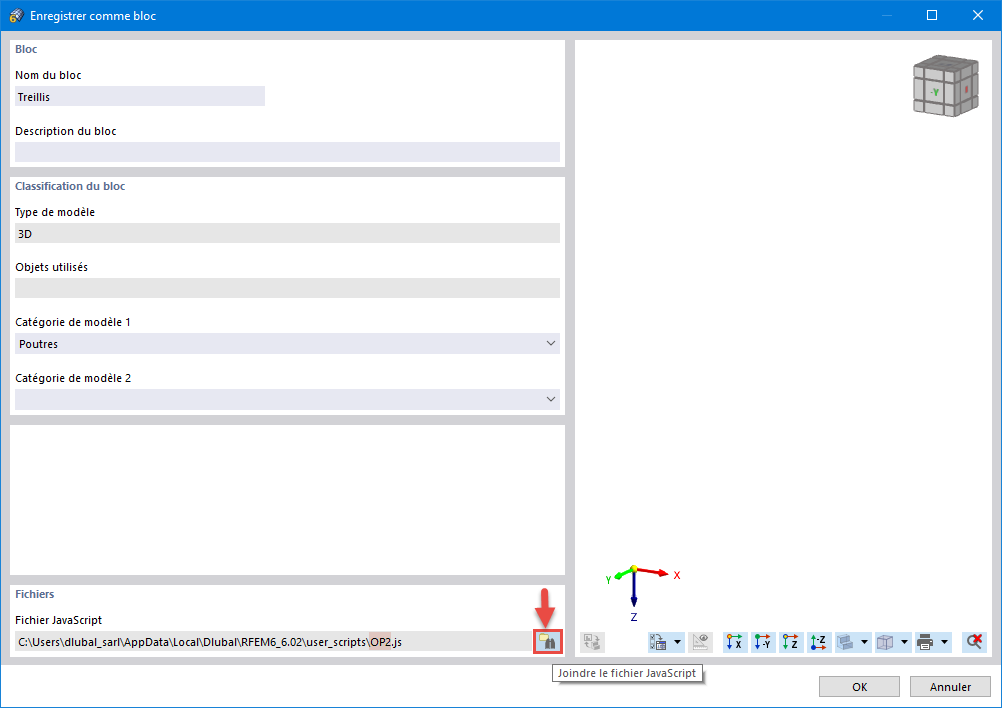
Task: Click the Description du bloc text field
Action: click(x=287, y=152)
